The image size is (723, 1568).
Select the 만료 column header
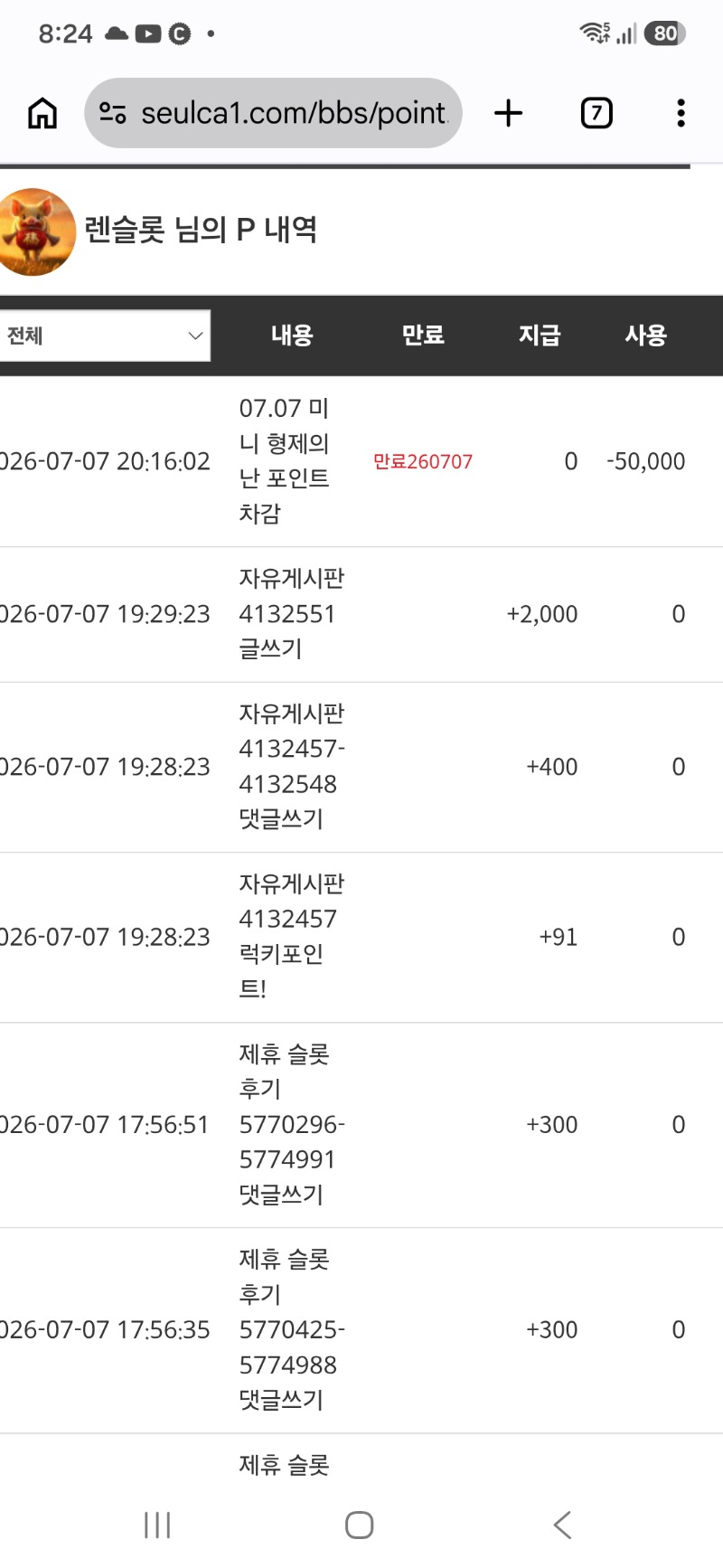(423, 335)
